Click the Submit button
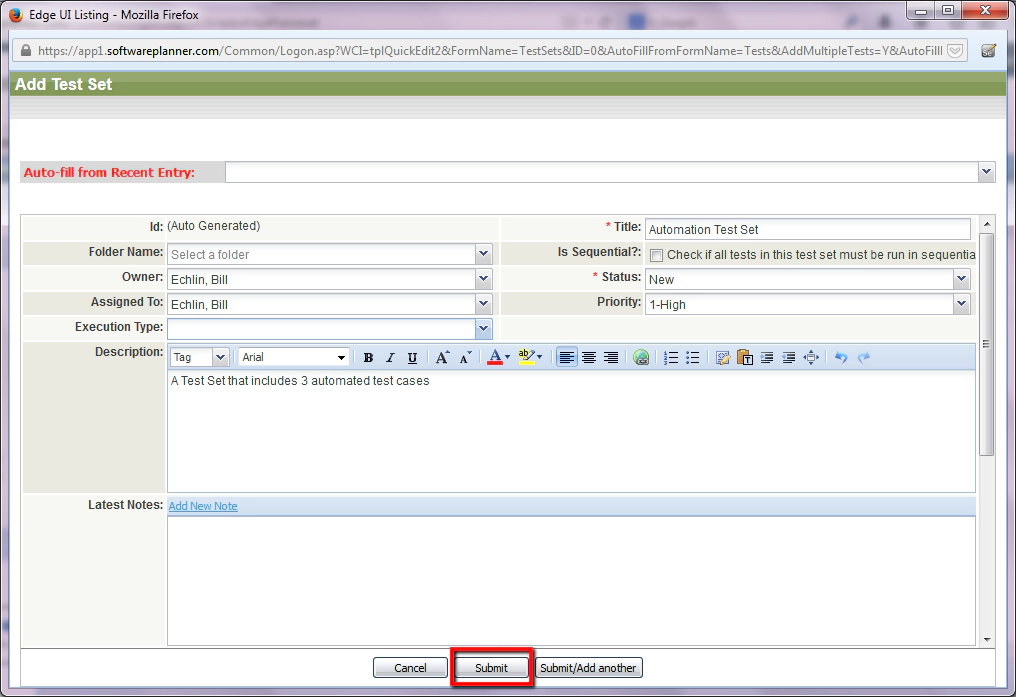This screenshot has height=697, width=1016. 491,667
